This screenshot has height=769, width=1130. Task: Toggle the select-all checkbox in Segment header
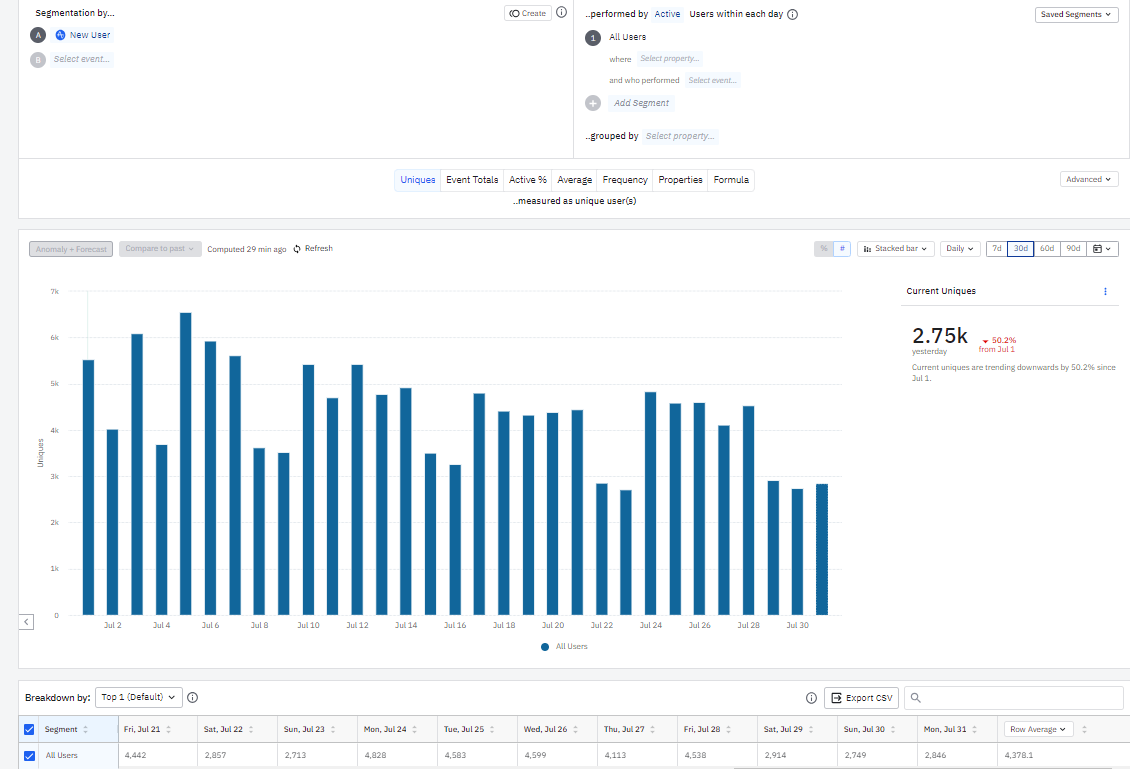pos(29,730)
